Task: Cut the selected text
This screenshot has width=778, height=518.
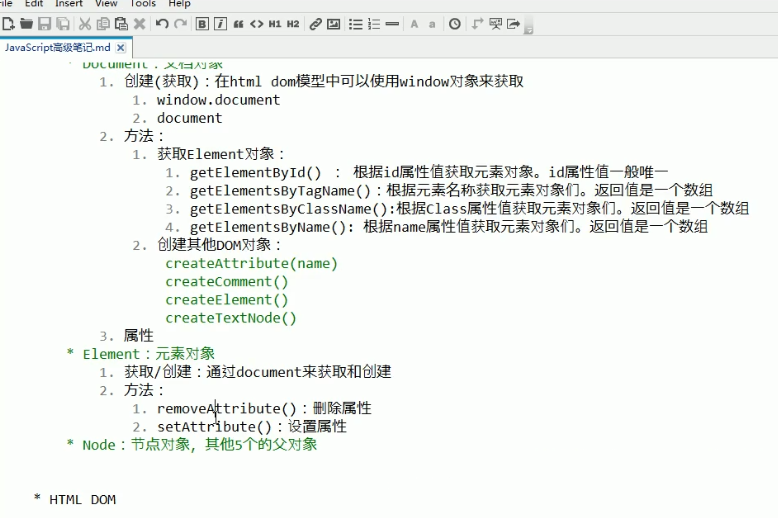Action: click(85, 23)
